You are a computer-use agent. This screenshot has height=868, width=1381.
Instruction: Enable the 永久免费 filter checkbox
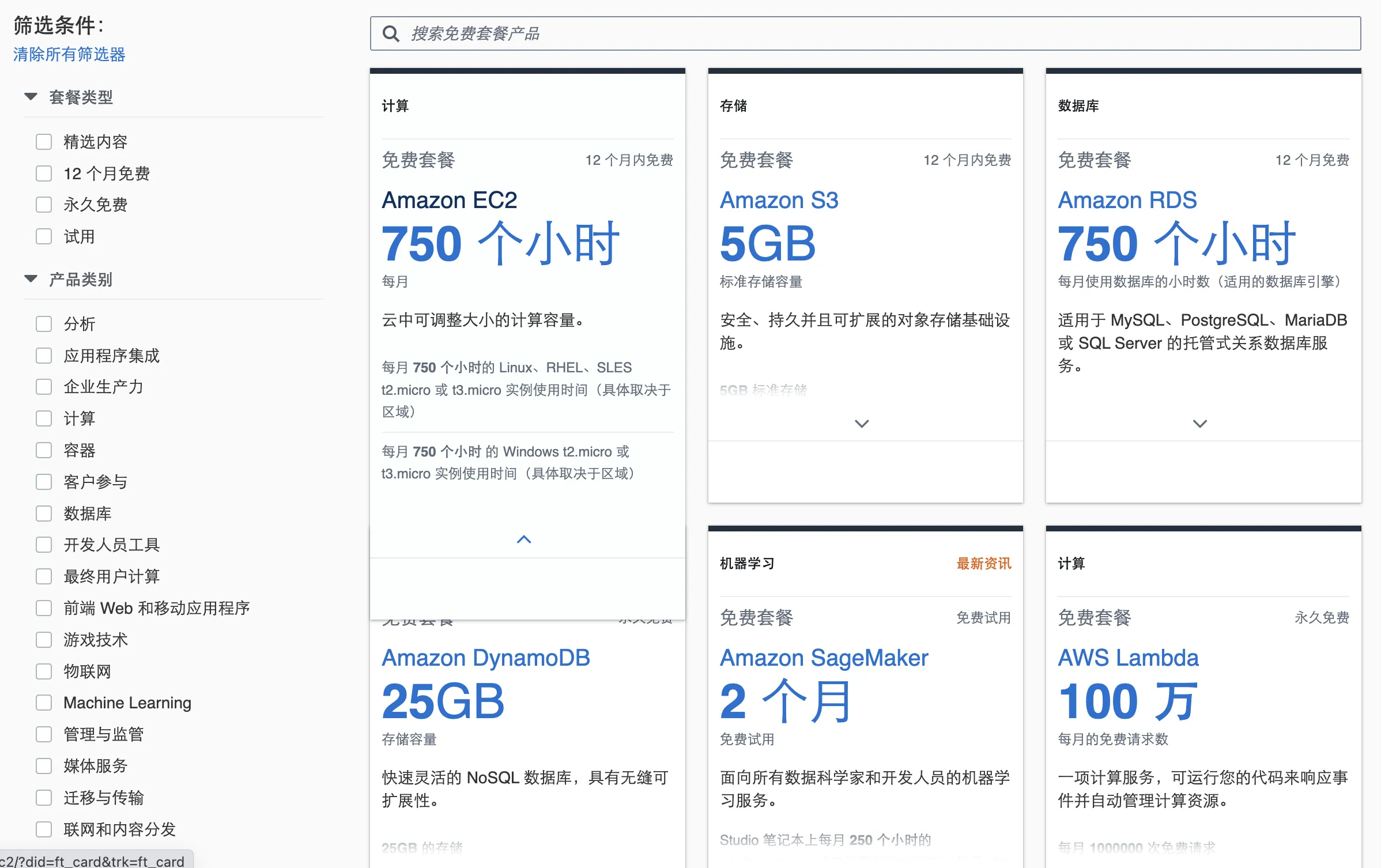pos(44,205)
